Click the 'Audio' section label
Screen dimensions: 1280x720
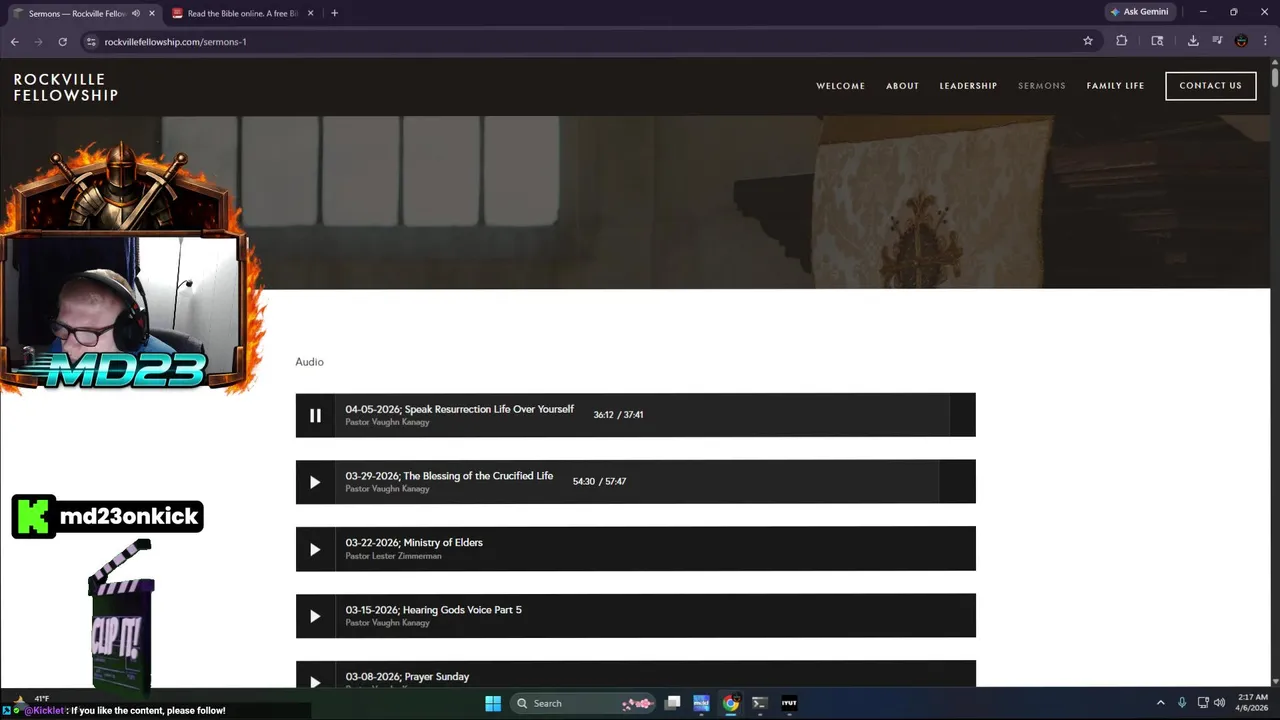(x=309, y=362)
